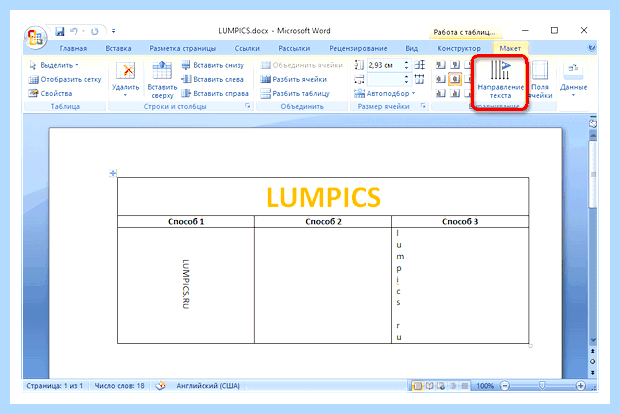Screen dimensions: 620x414
Task: Click Число слов: 18 word count
Action: click(x=119, y=386)
